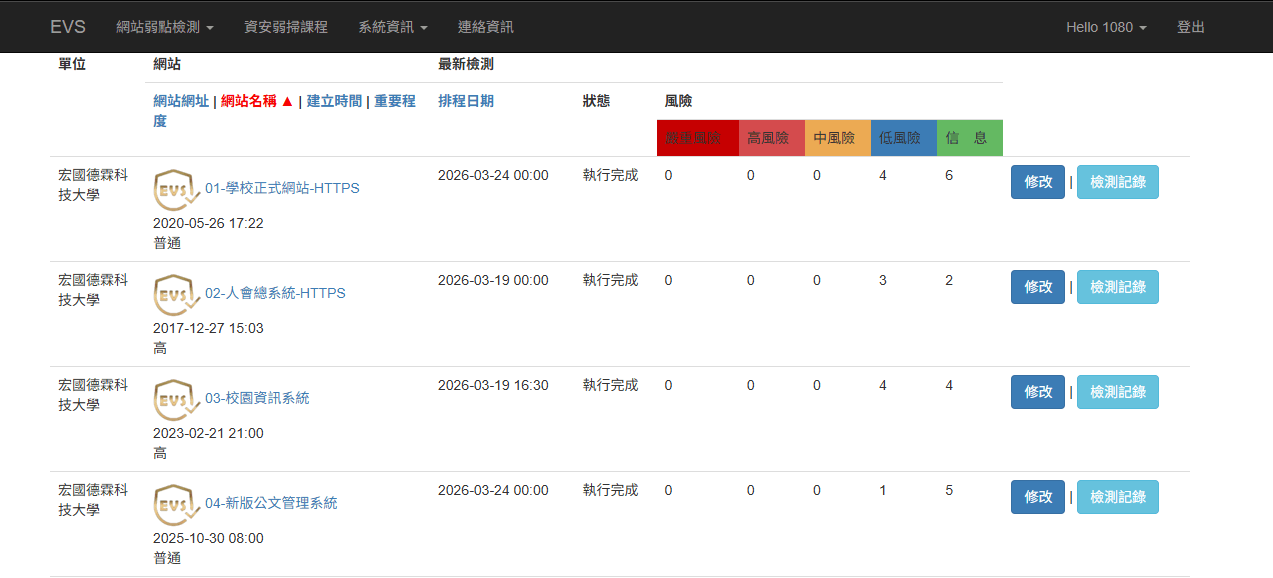Click 修改 for 01-學校正式網站-HTTPS
1273x578 pixels.
point(1038,182)
